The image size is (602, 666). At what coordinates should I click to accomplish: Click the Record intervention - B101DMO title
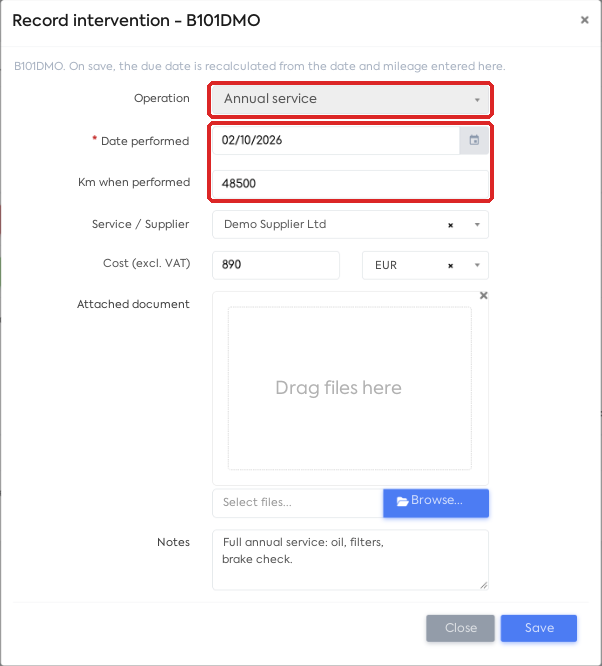coord(136,20)
